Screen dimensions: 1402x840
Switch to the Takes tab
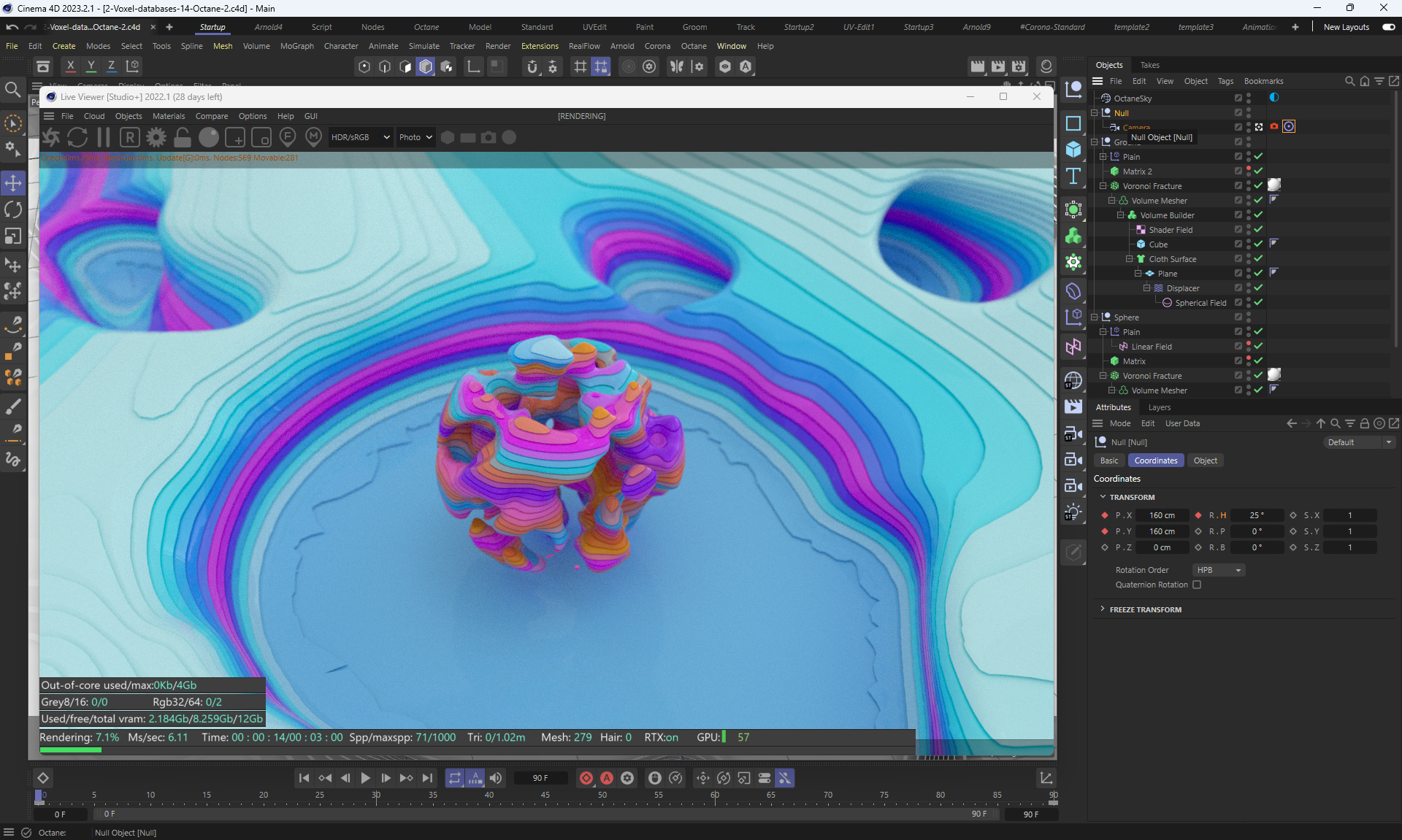coord(1149,65)
